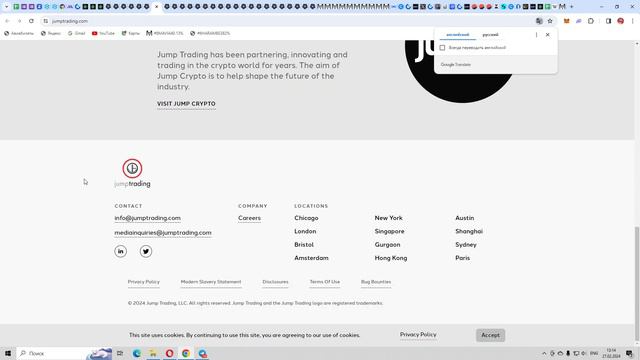Go back with the browser back arrow
This screenshot has height=360, width=640.
click(x=7, y=21)
